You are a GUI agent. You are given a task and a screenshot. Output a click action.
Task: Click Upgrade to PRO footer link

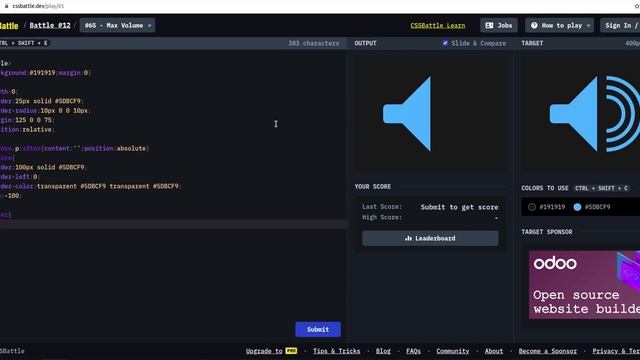coord(271,351)
